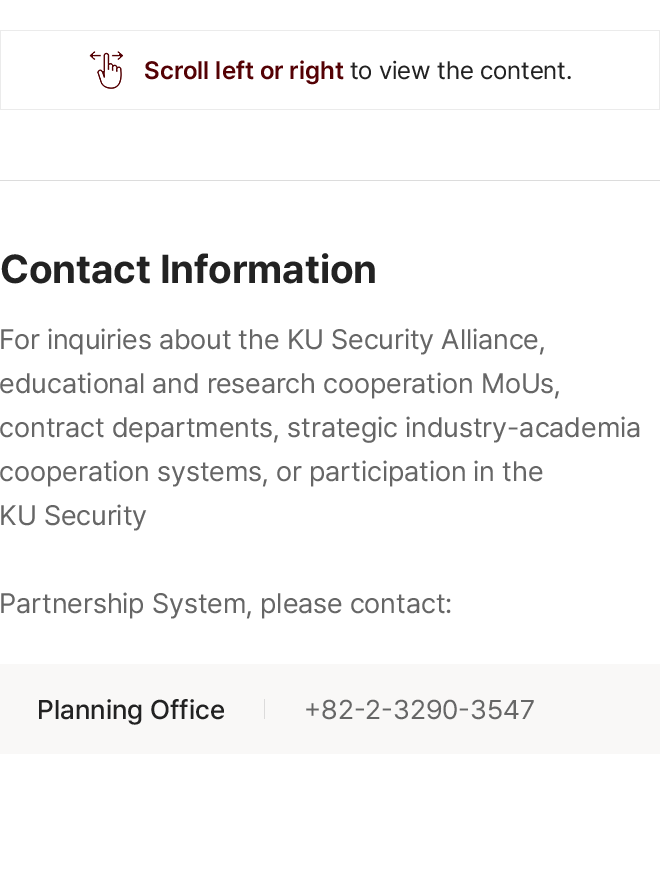This screenshot has height=883, width=660.
Task: Click the "Contact Information" heading
Action: (x=188, y=270)
